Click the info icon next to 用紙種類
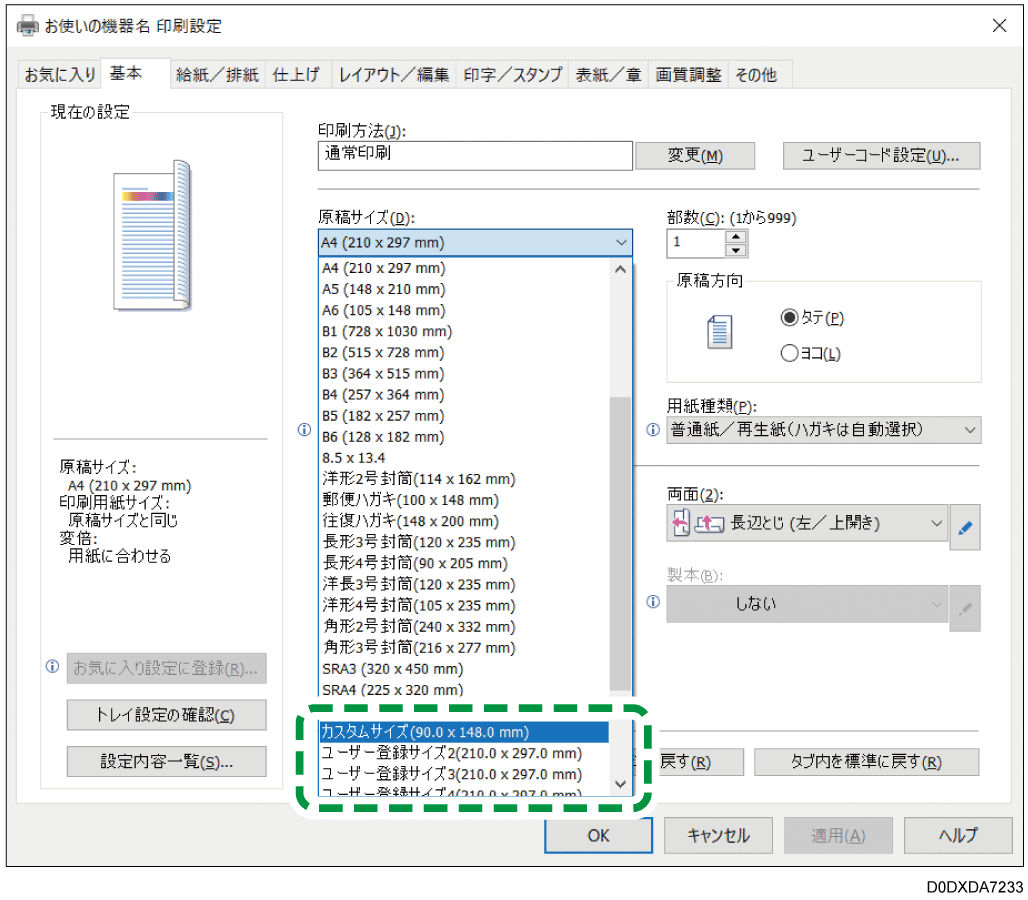The width and height of the screenshot is (1028, 900). click(x=652, y=430)
